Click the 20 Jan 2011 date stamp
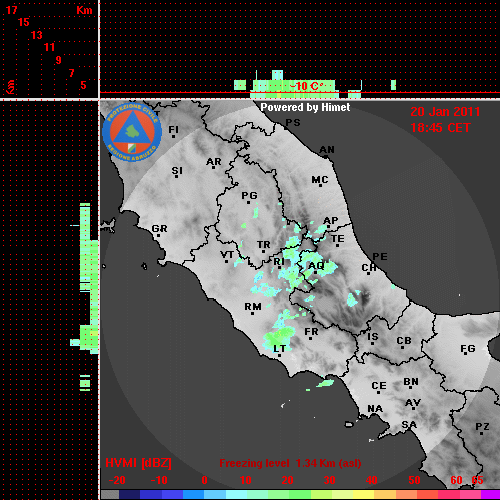 (x=445, y=112)
